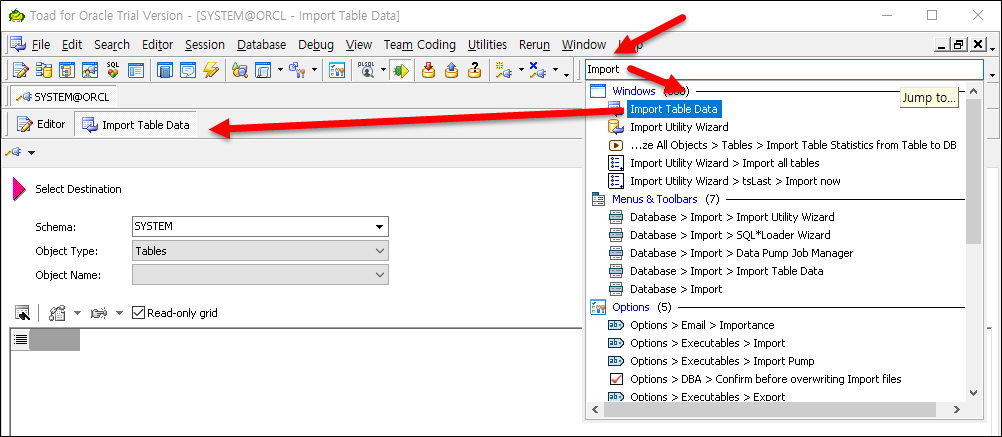
Task: Open dropdown arrow next to tools keys icon
Action: [314, 70]
